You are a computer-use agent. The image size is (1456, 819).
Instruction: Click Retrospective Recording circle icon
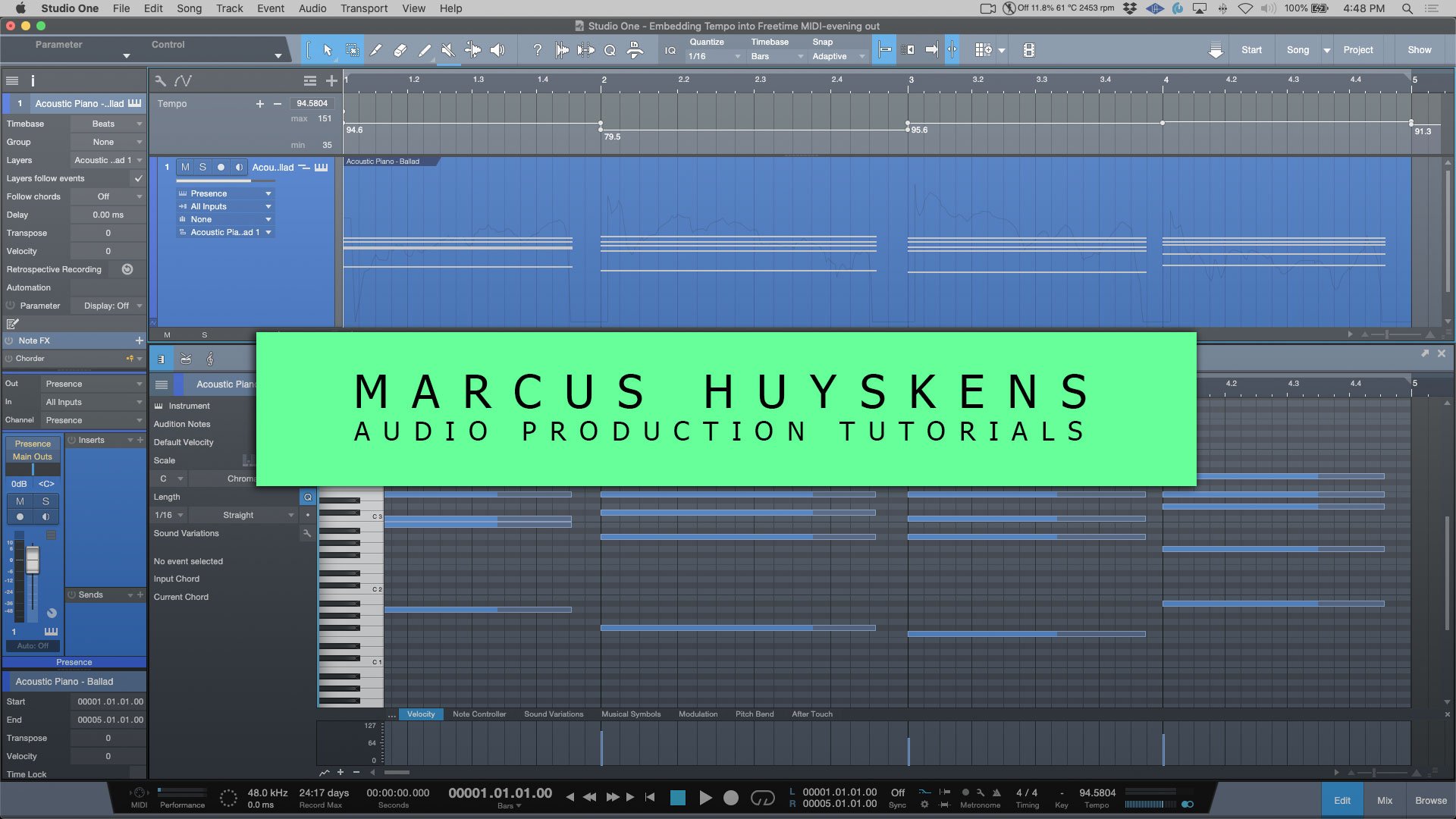coord(127,269)
